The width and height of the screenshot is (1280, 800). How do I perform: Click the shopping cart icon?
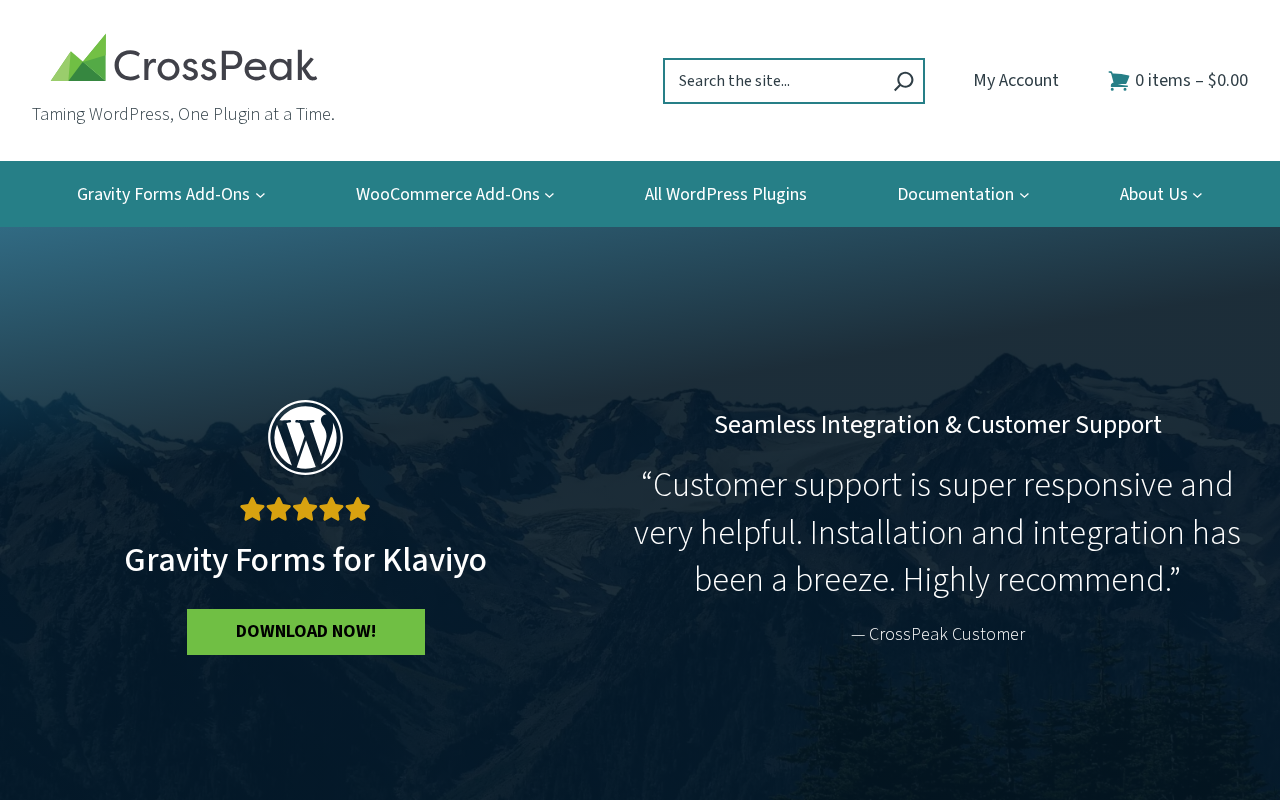click(x=1119, y=81)
